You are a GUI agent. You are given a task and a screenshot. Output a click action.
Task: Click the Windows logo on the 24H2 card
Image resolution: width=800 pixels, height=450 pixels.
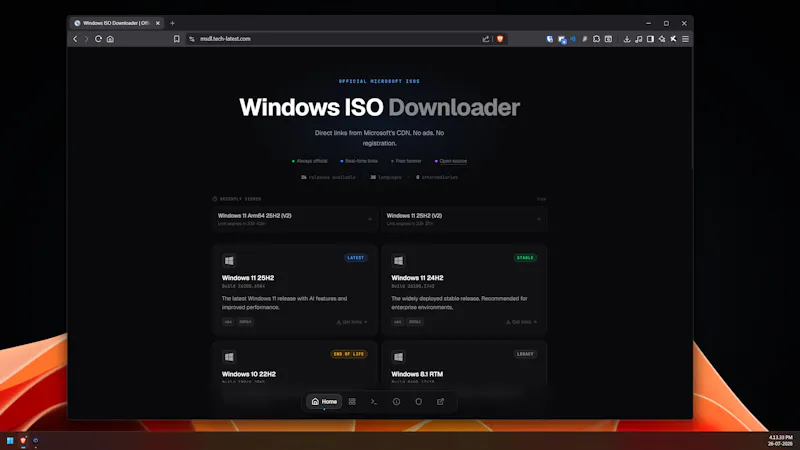398,261
